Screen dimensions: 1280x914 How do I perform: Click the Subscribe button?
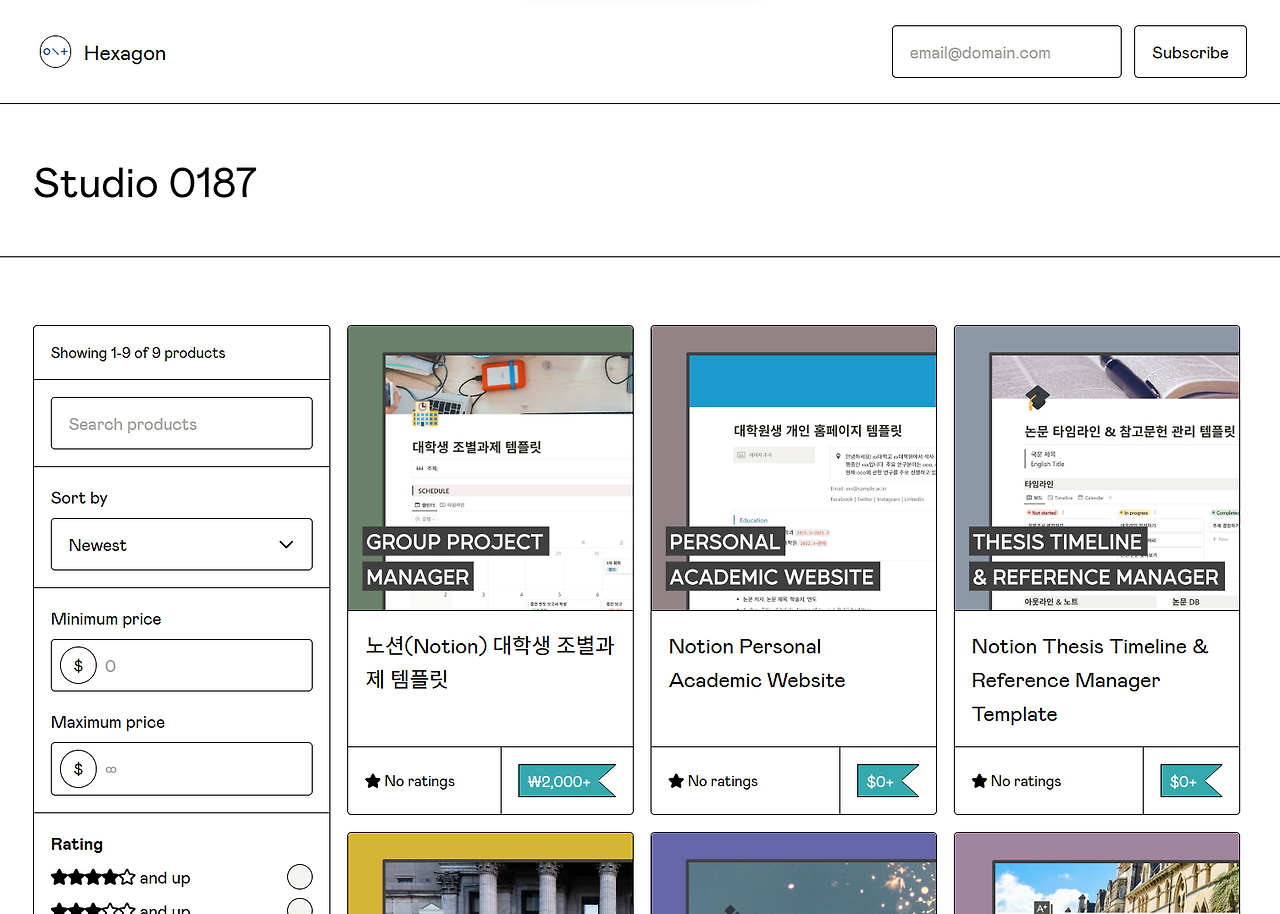click(1190, 51)
